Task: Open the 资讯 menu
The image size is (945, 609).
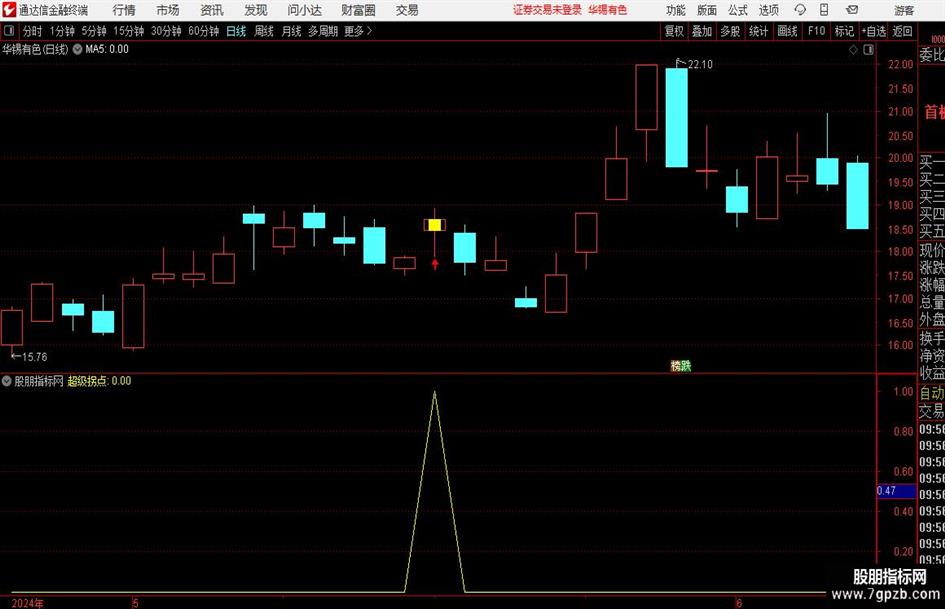Action: click(x=212, y=10)
